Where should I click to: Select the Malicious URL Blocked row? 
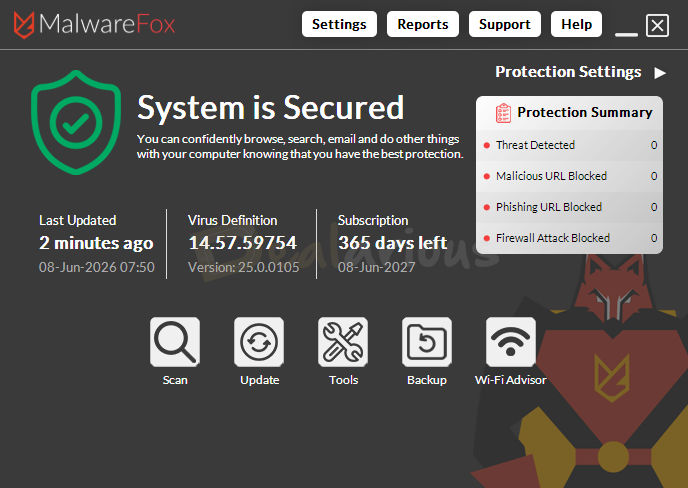[570, 176]
